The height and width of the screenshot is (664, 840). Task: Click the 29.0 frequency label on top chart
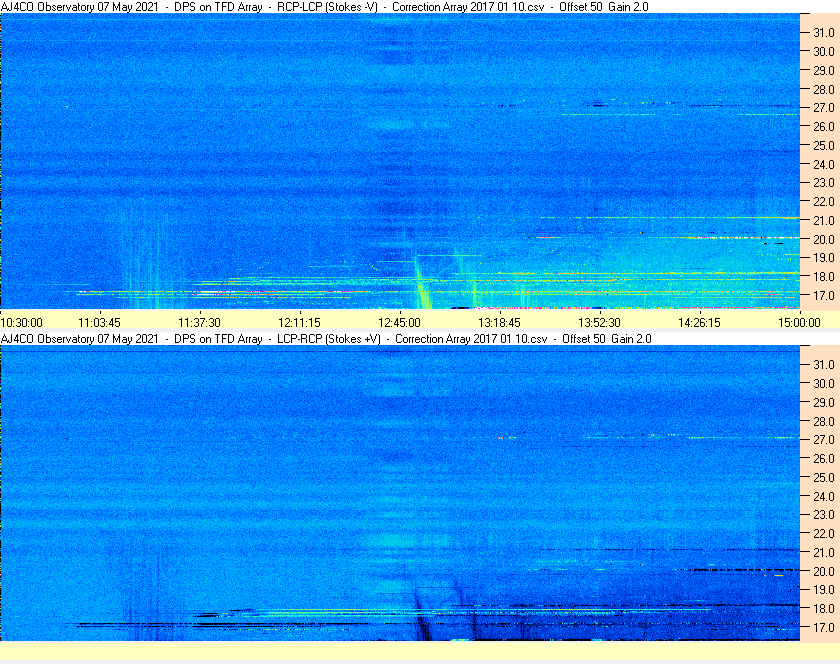pyautogui.click(x=824, y=70)
